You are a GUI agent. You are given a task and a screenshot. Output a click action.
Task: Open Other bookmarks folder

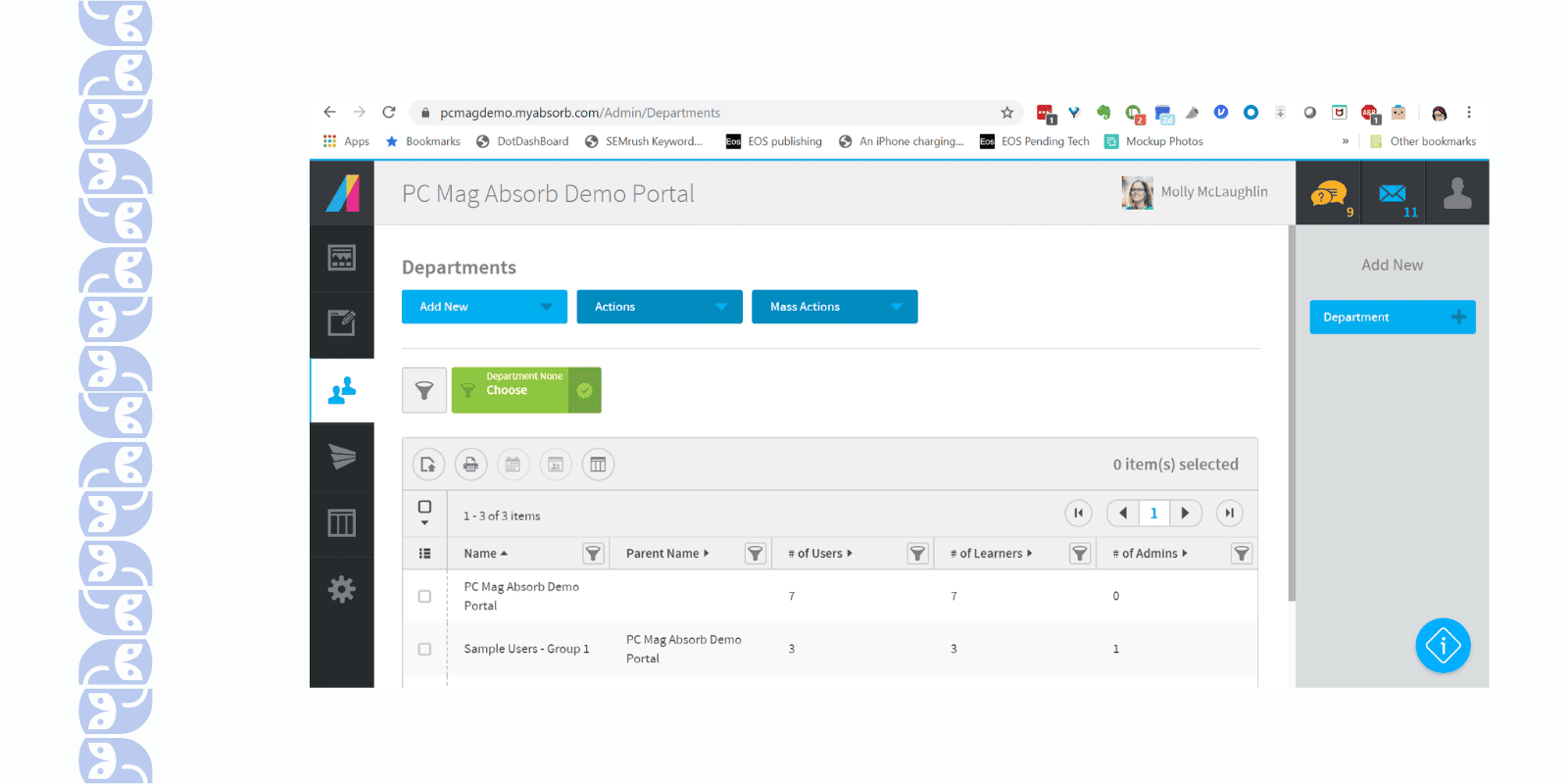tap(1423, 141)
